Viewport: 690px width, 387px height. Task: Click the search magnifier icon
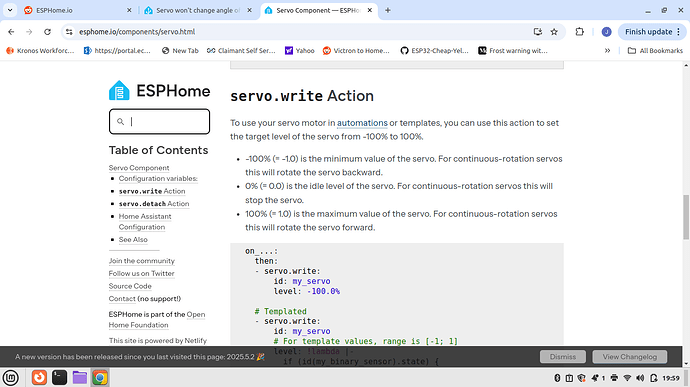tap(120, 122)
